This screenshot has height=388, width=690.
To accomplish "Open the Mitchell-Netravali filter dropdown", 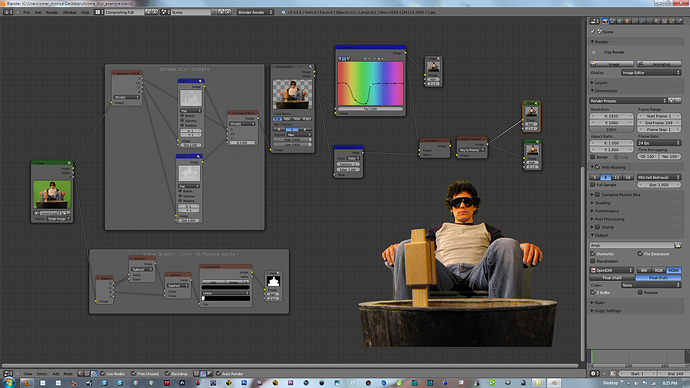I will click(659, 177).
